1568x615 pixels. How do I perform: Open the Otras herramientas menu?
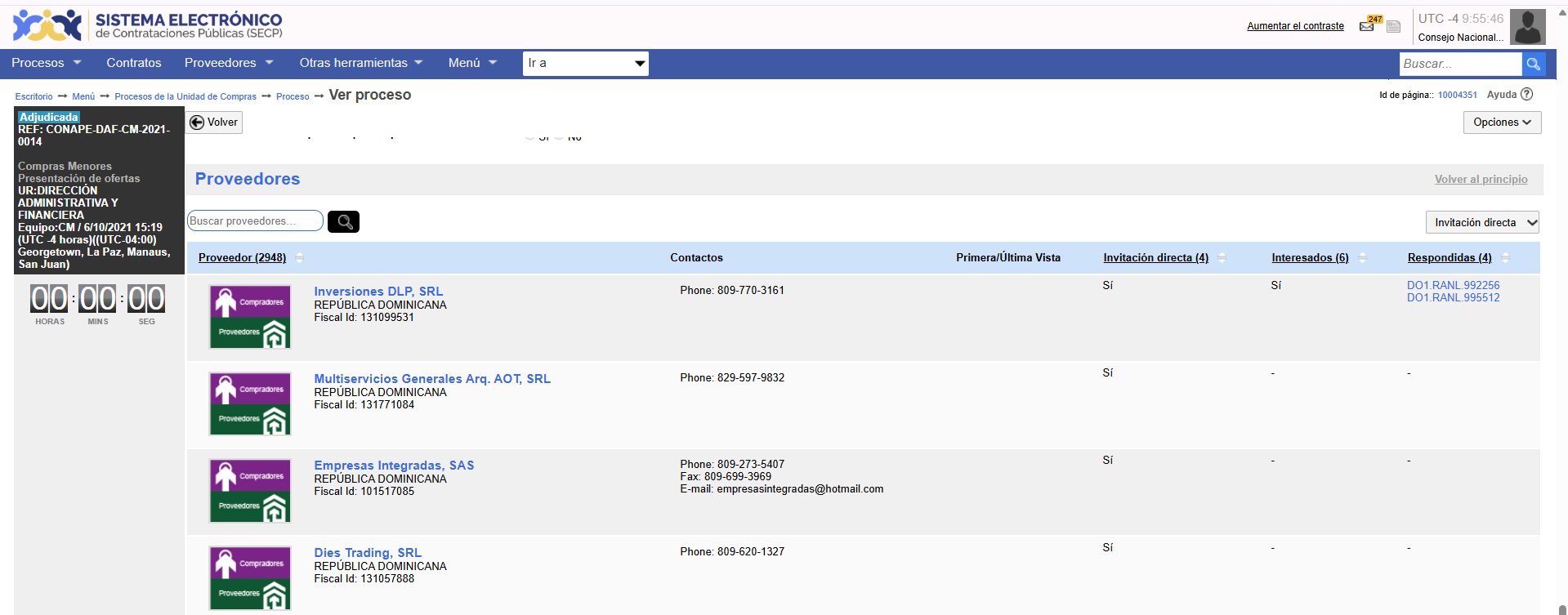(x=360, y=63)
